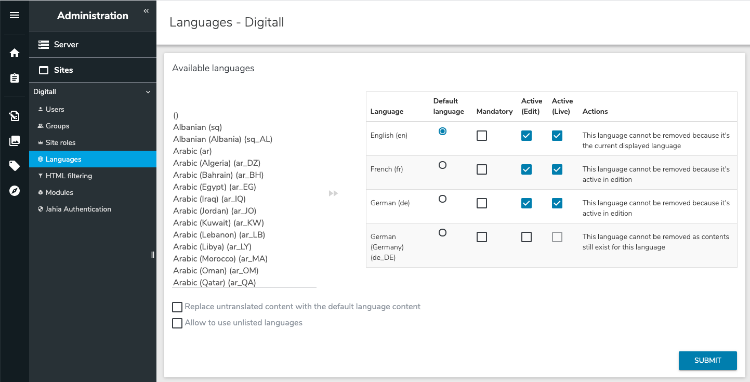Submit the language settings

click(707, 360)
